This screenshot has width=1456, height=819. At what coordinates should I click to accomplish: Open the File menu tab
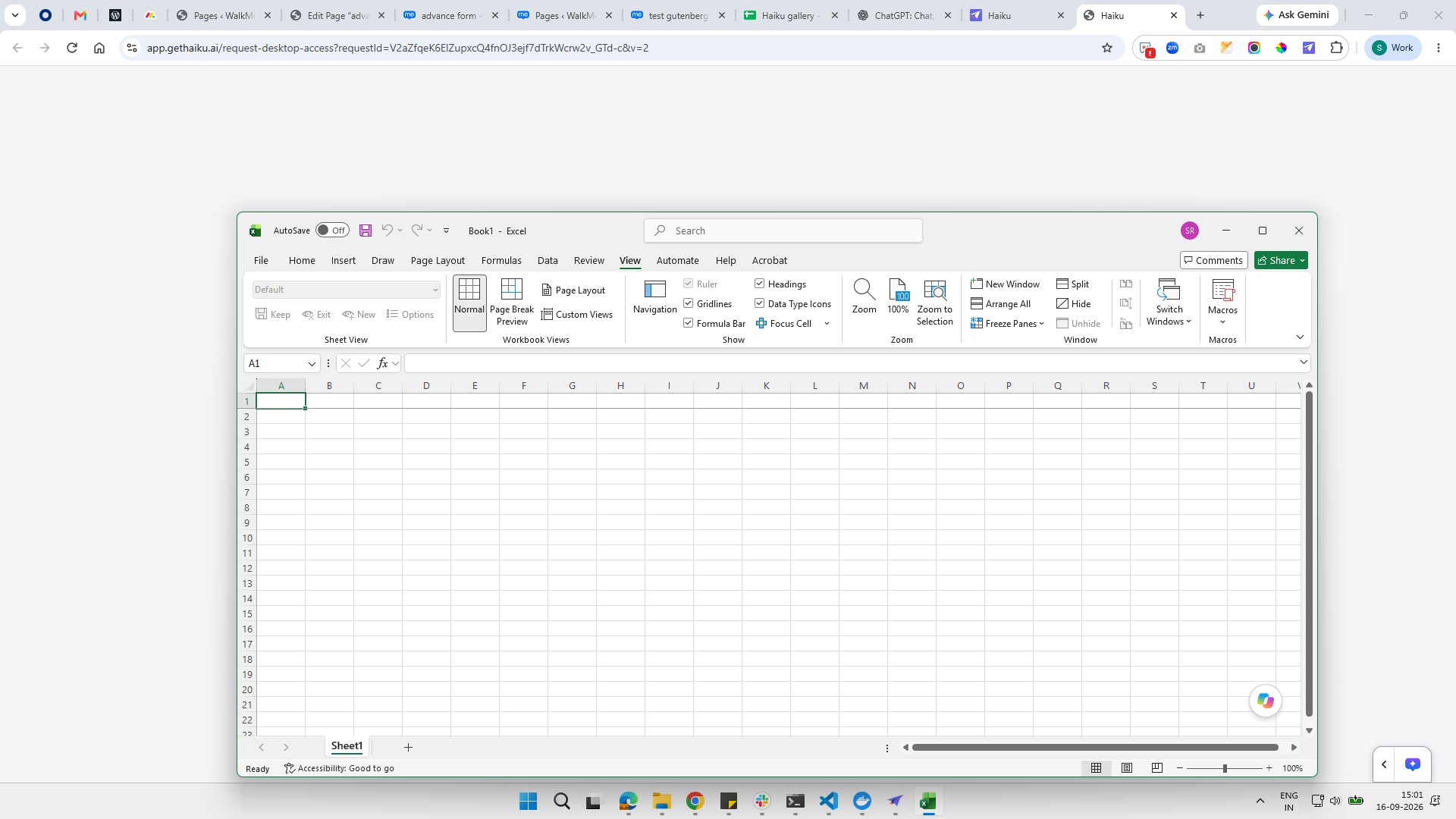[x=261, y=260]
